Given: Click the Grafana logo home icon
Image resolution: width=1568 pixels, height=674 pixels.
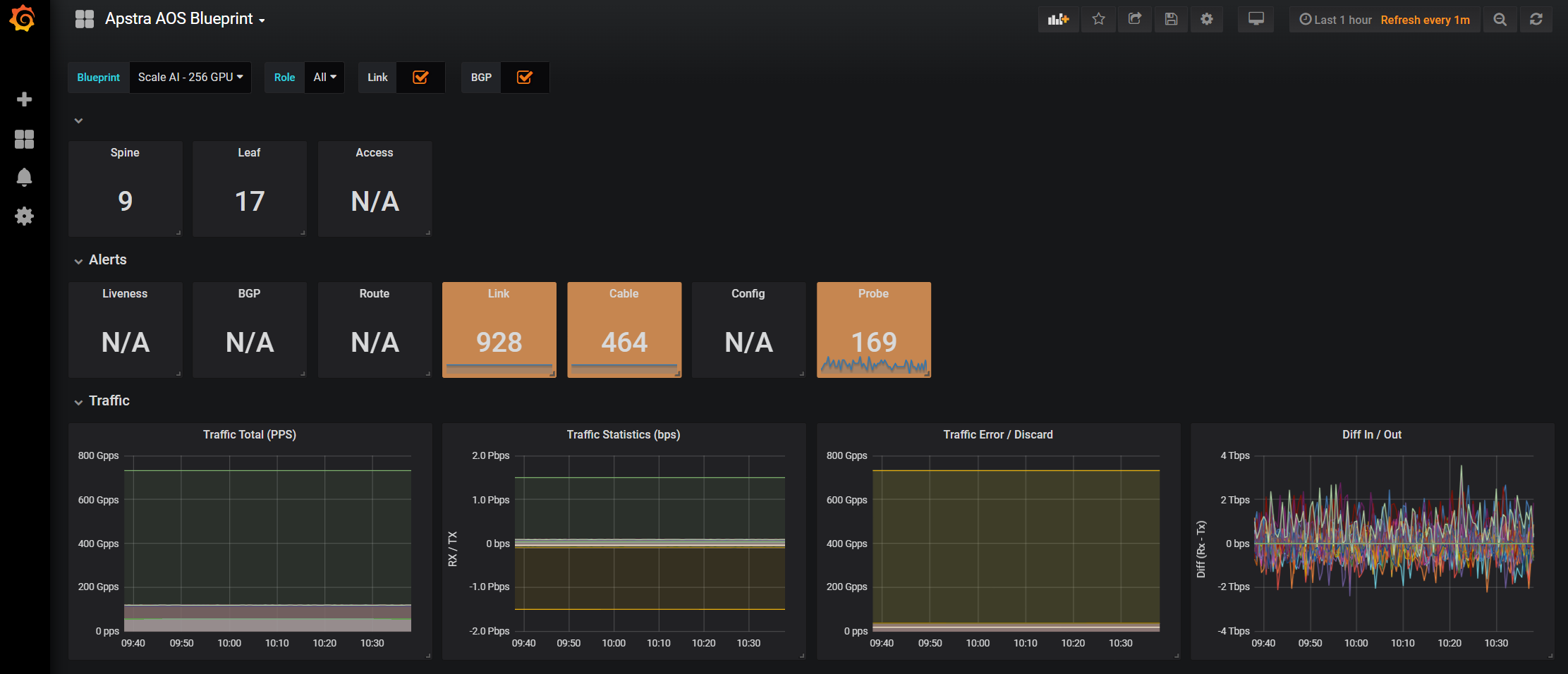Looking at the screenshot, I should point(23,19).
